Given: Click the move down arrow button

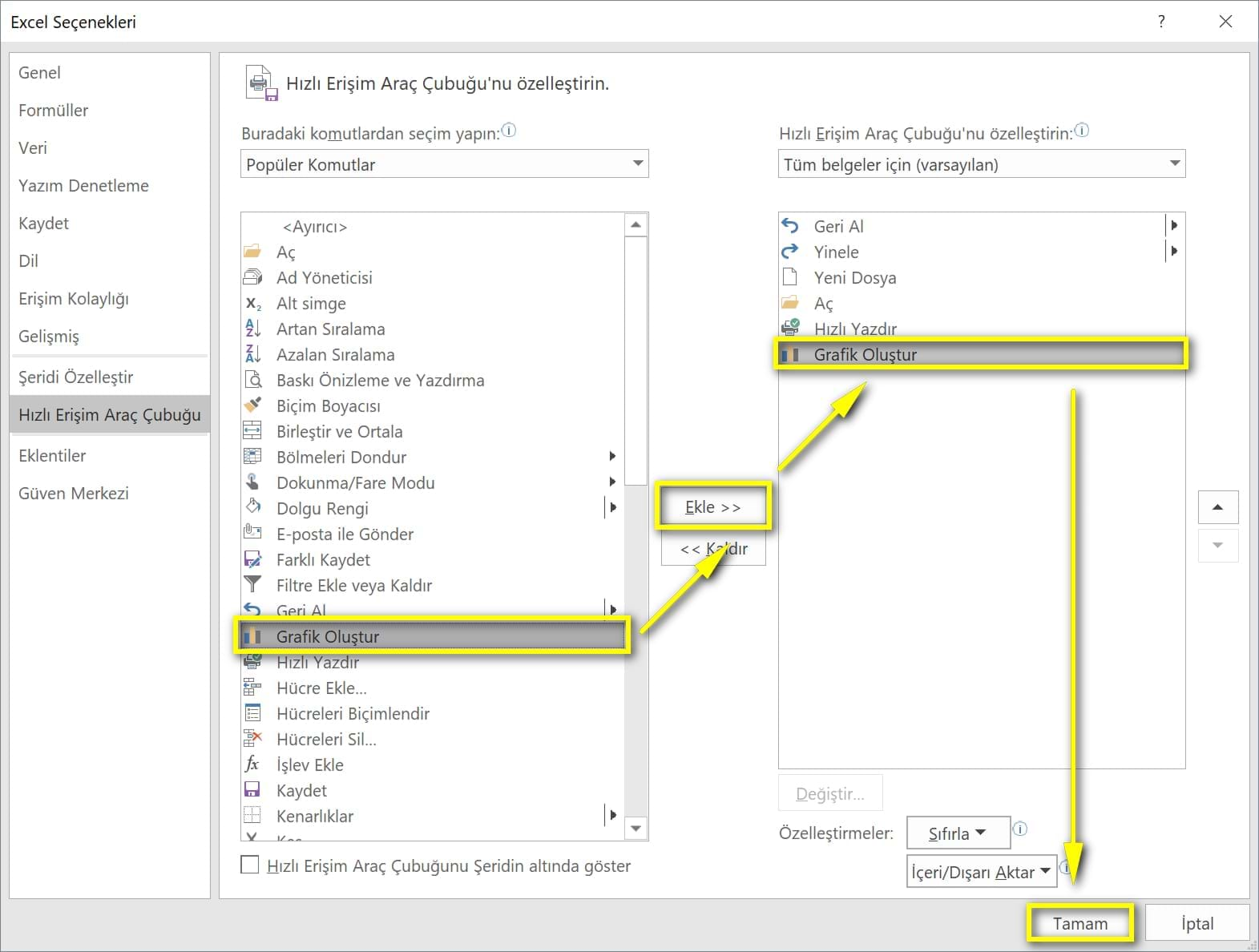Looking at the screenshot, I should coord(1218,546).
